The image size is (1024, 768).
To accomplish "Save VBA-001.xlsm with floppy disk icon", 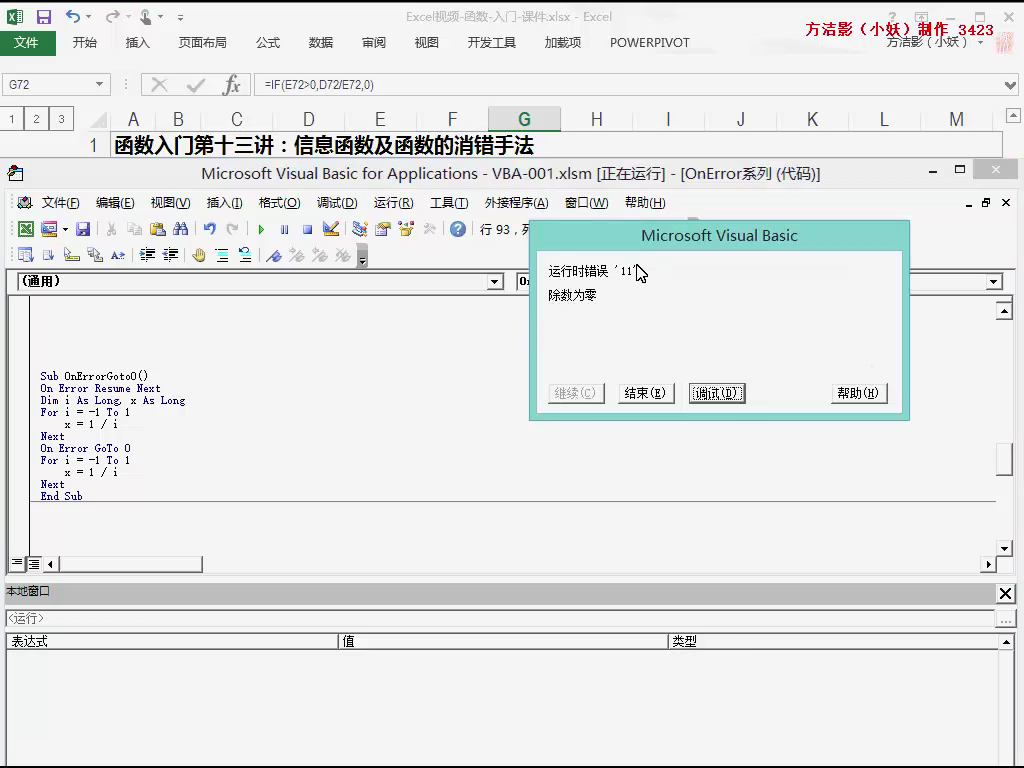I will click(83, 229).
